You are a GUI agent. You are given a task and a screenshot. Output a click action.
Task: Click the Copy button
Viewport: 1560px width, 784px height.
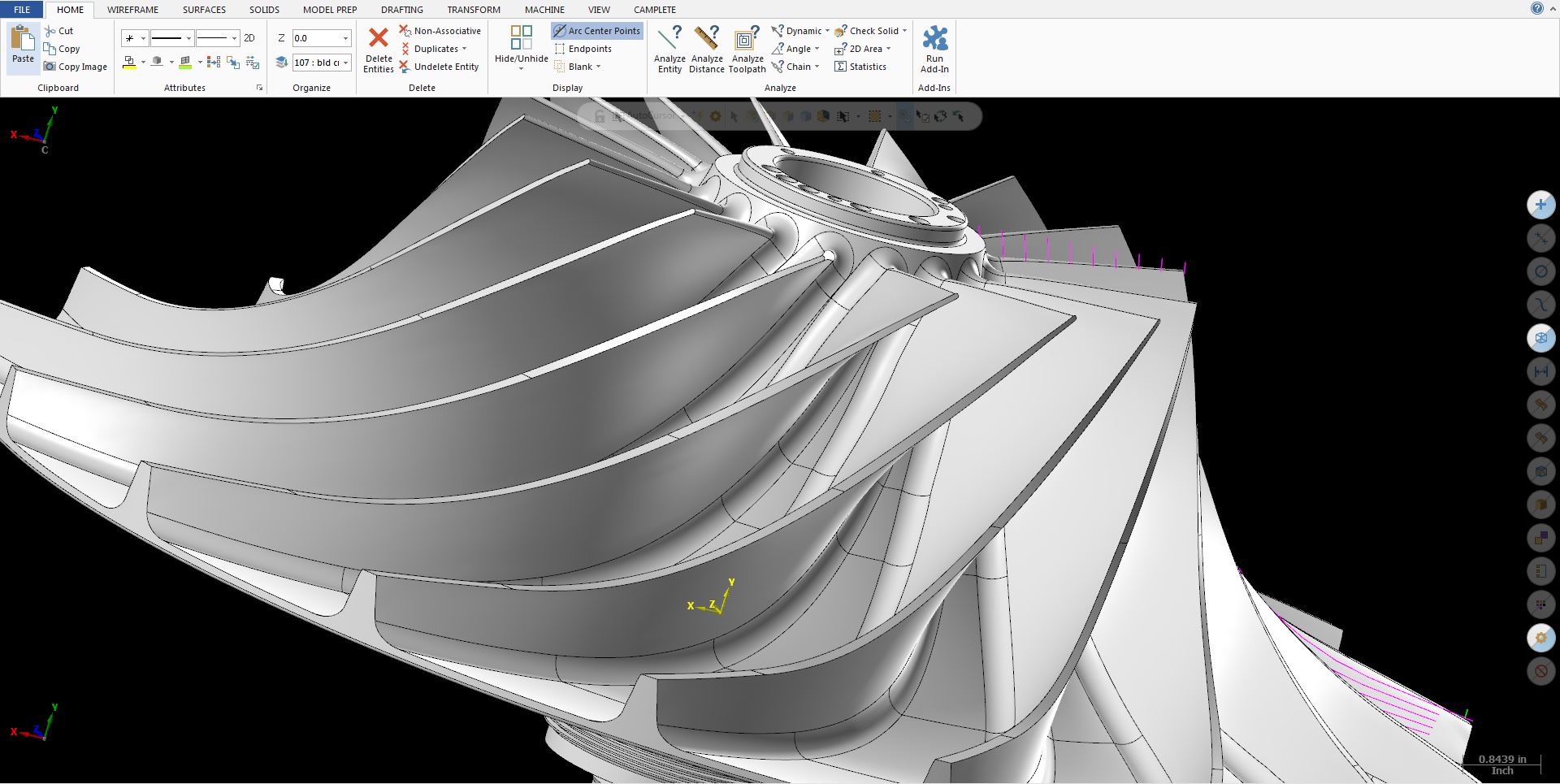click(63, 49)
